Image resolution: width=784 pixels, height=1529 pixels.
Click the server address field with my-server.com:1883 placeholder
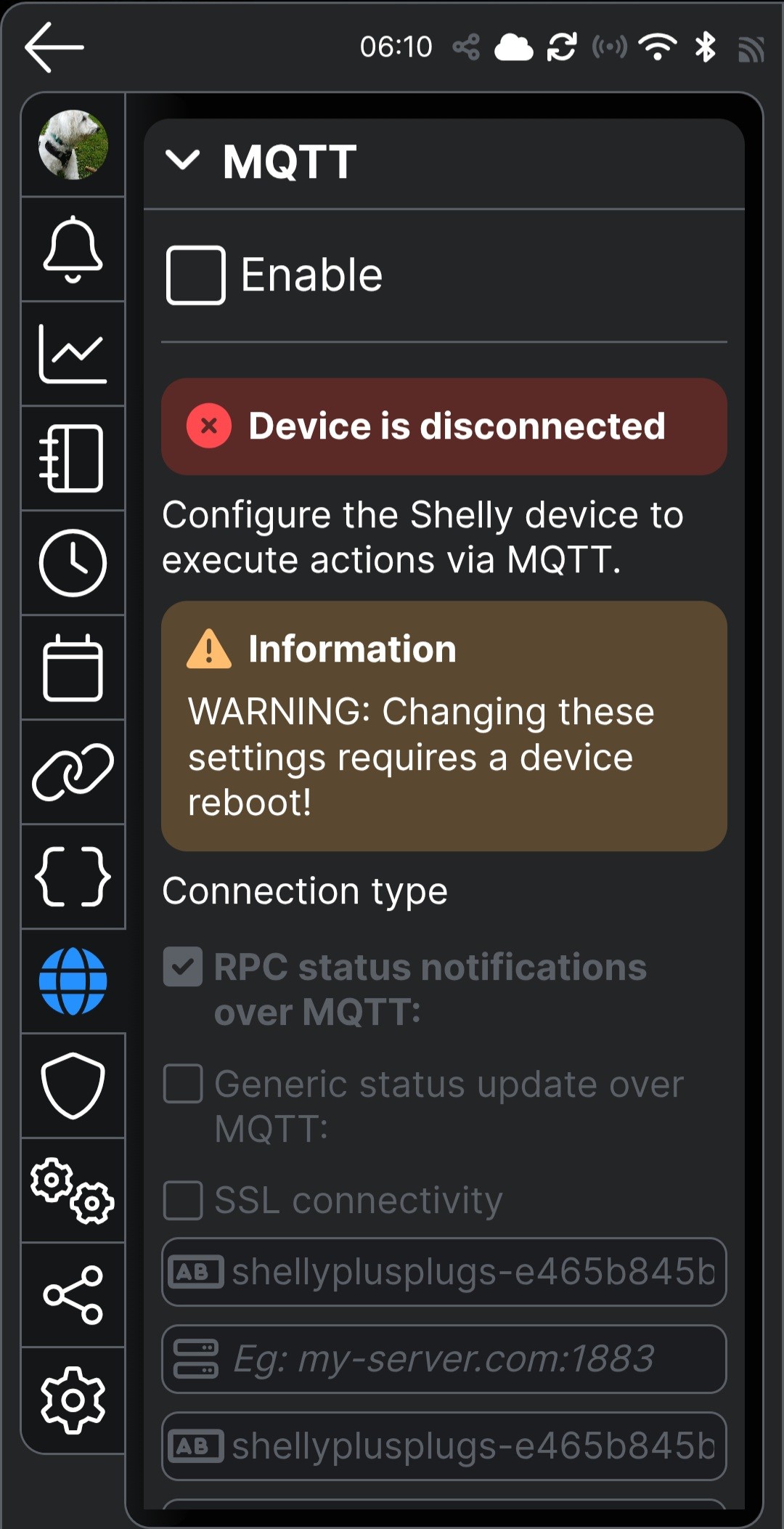(x=444, y=1359)
